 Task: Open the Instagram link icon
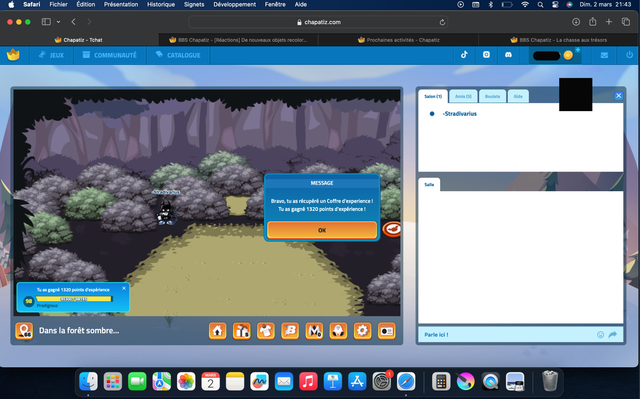pos(486,55)
